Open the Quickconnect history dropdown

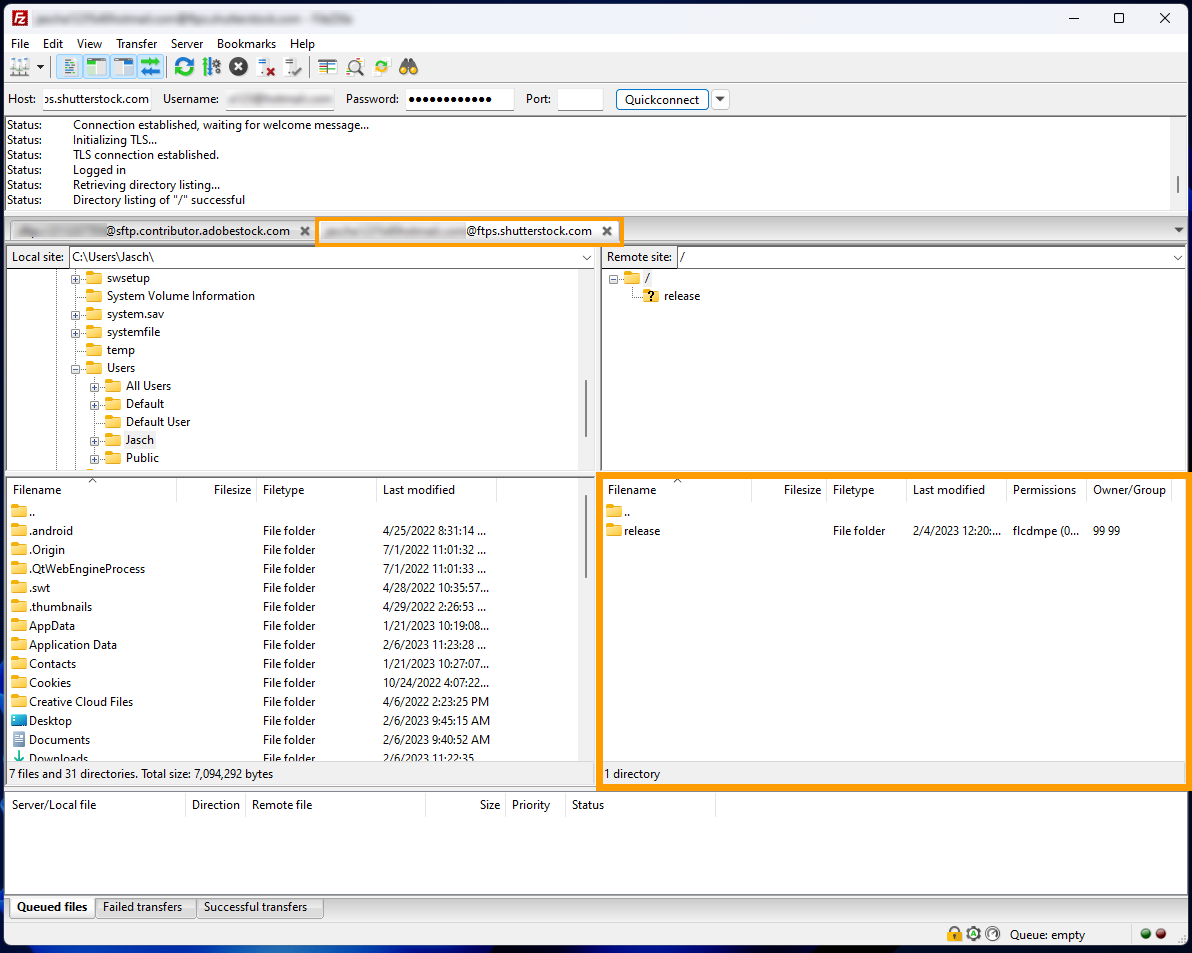pos(720,100)
